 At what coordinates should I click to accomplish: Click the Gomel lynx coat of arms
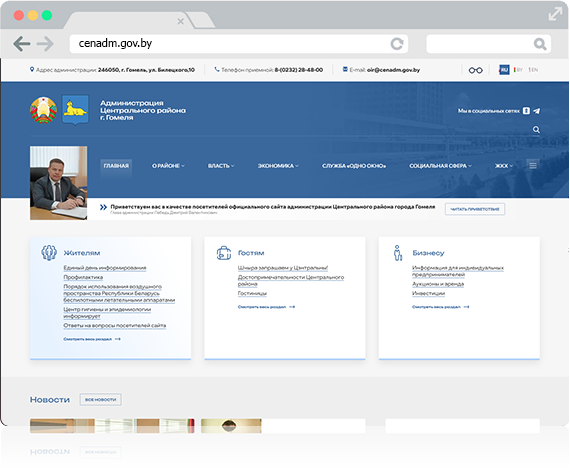[75, 110]
